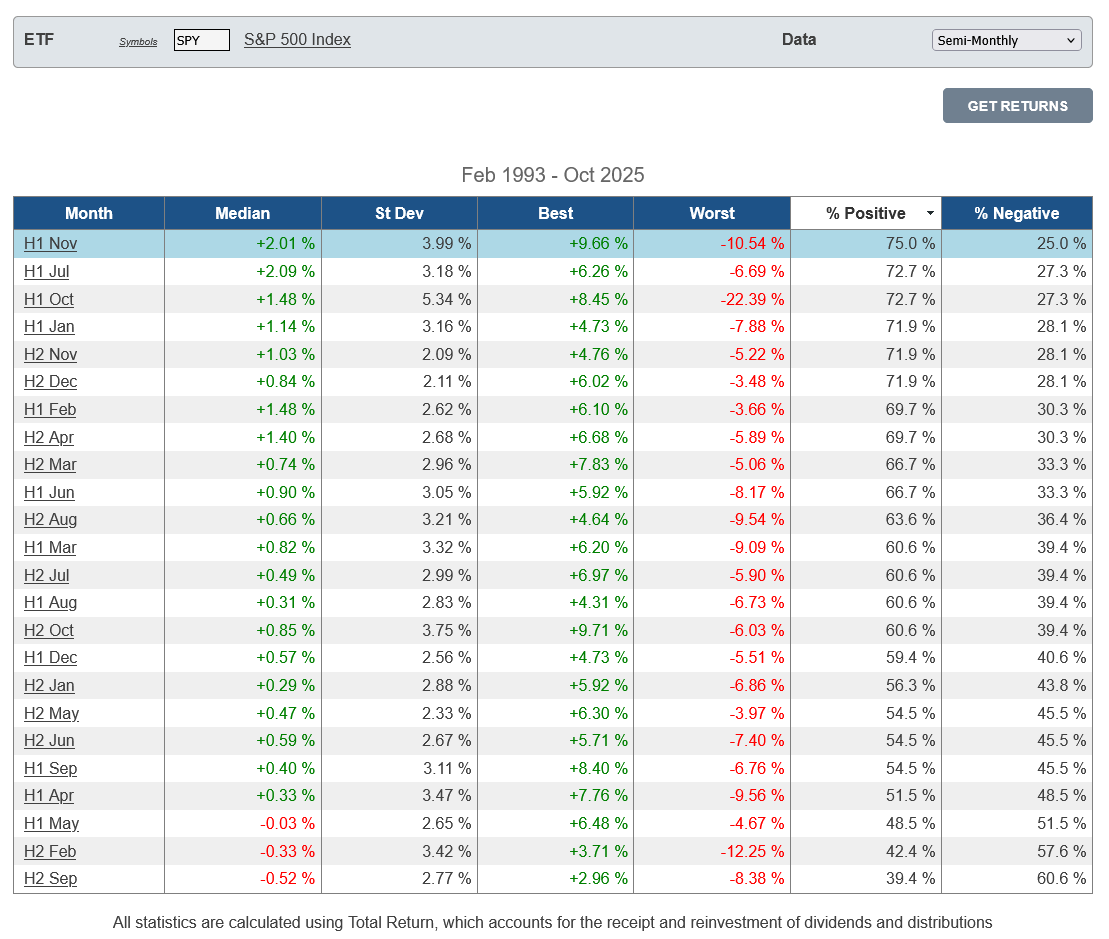Open the Semi-Monthly data dropdown
This screenshot has width=1109, height=939.
coord(1006,40)
